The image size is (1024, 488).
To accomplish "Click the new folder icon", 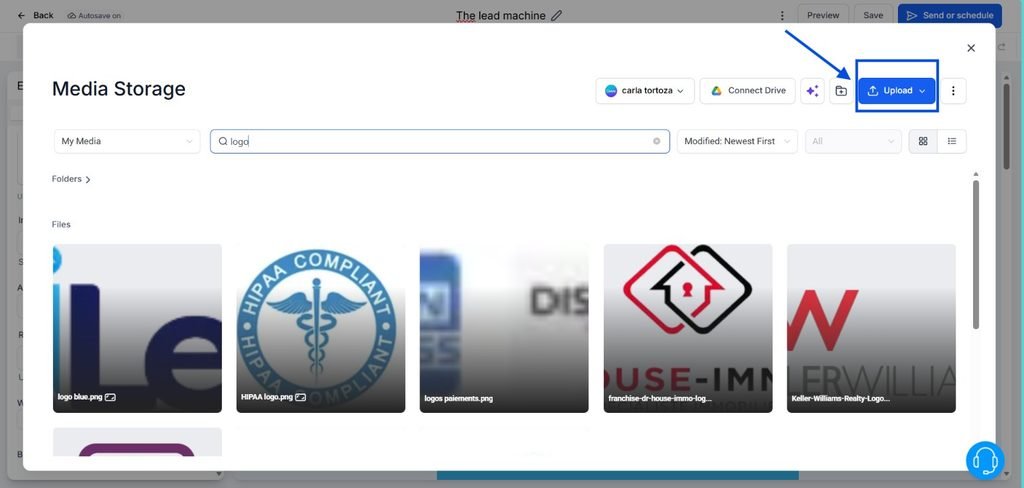I will pos(841,91).
